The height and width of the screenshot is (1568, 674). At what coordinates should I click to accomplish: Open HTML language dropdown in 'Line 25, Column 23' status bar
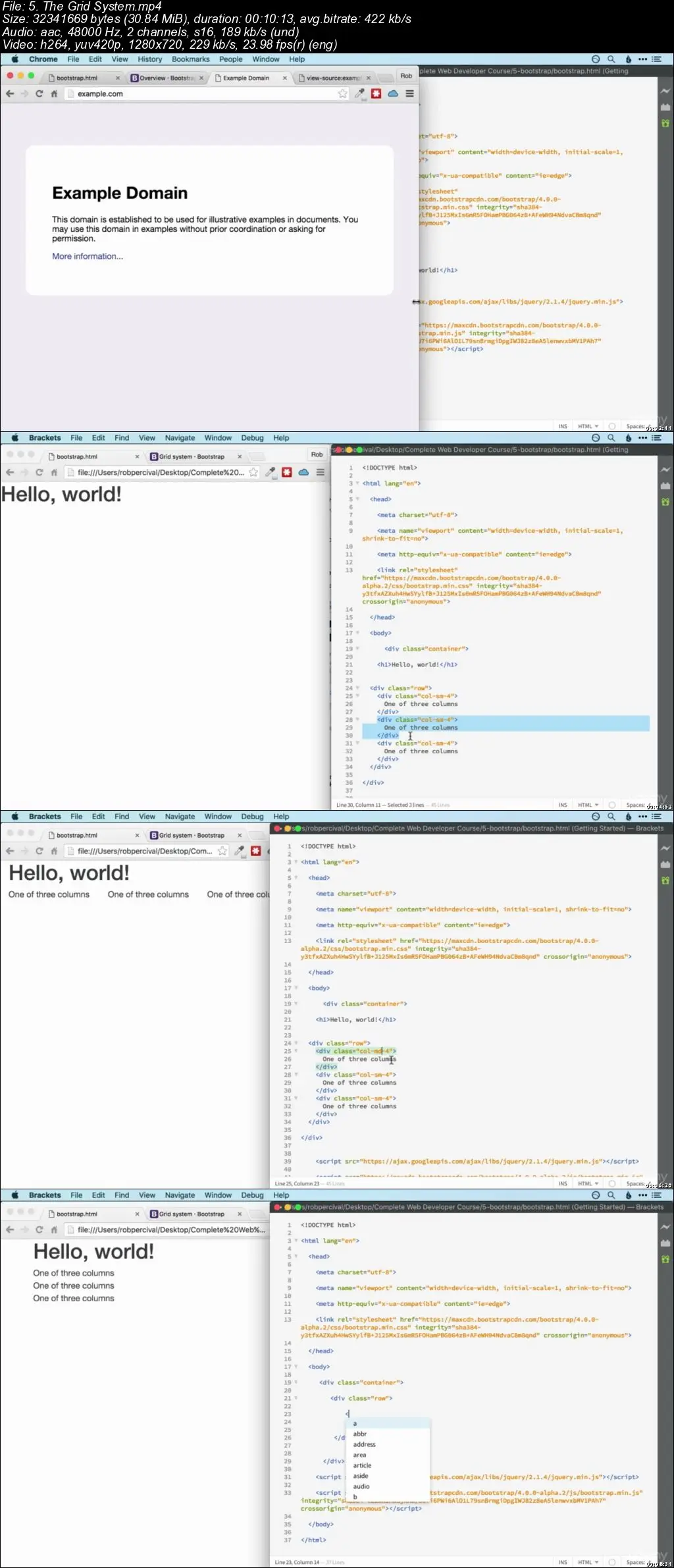(588, 1183)
